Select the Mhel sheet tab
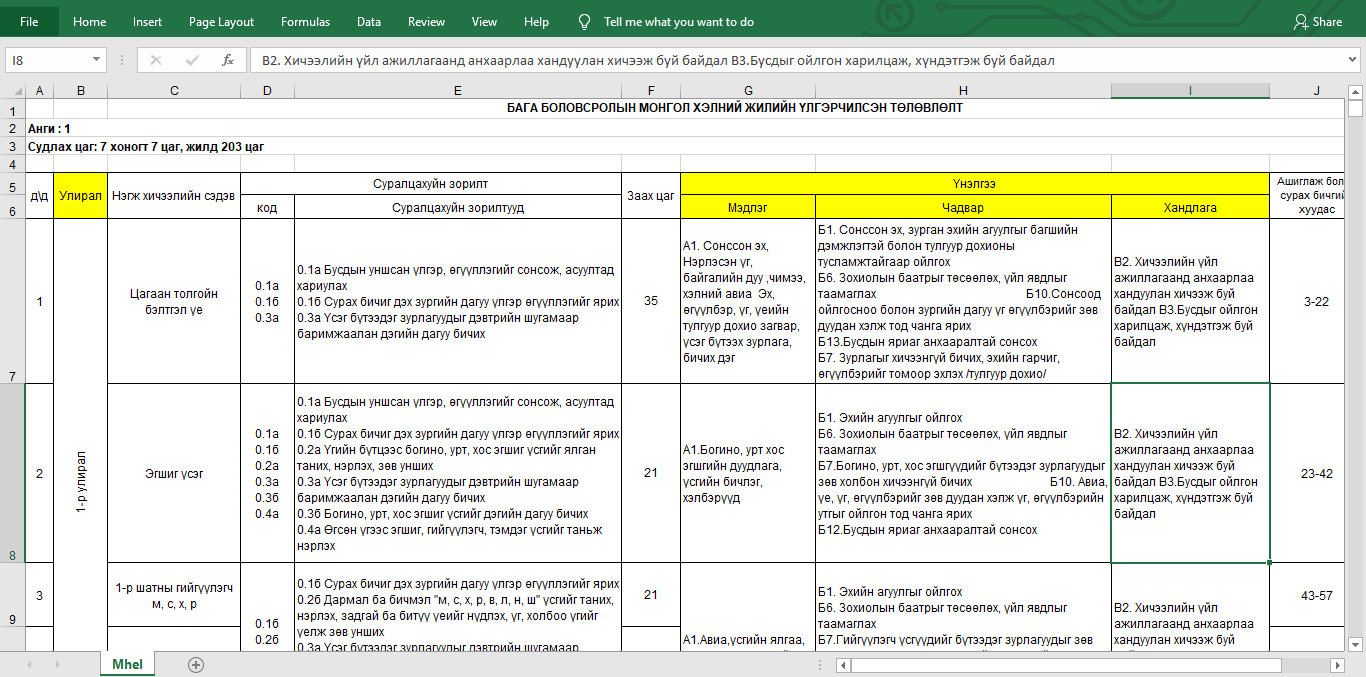The height and width of the screenshot is (677, 1366). (127, 665)
